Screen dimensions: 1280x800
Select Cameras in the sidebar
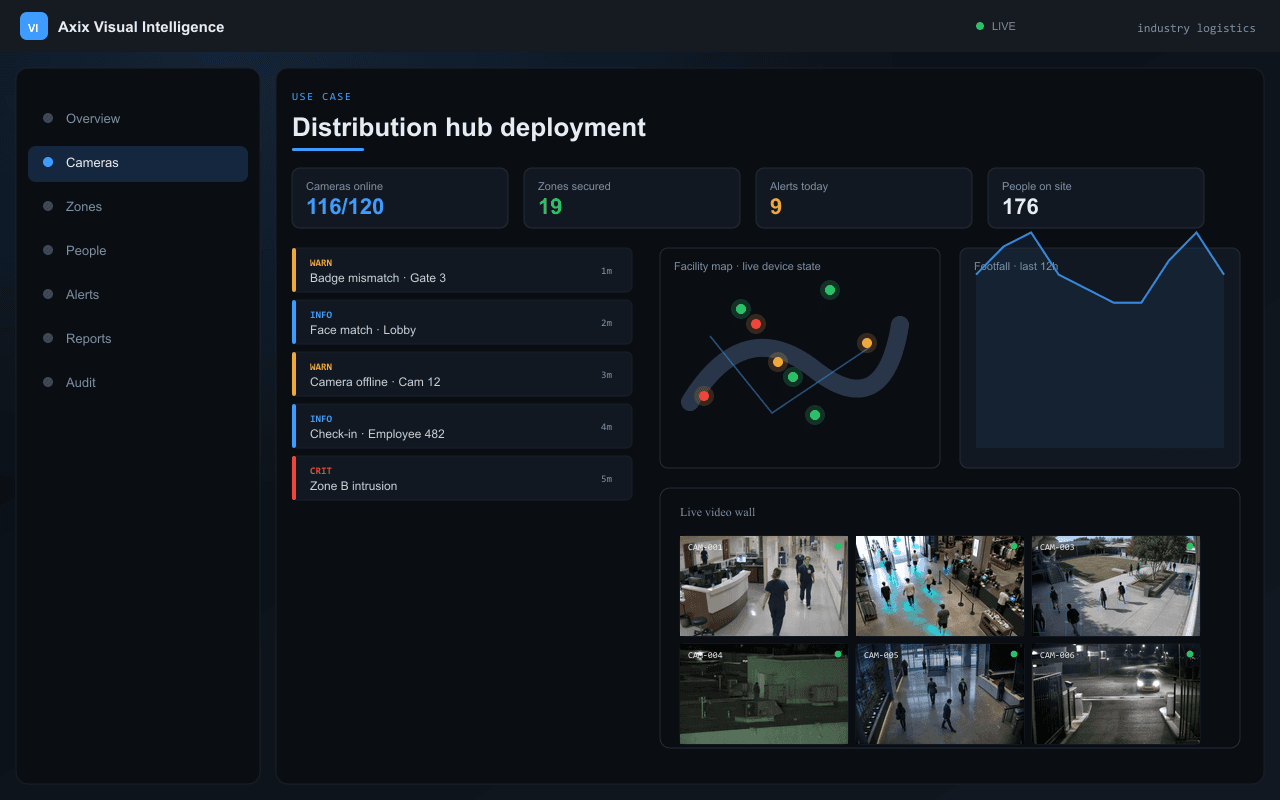(x=138, y=163)
